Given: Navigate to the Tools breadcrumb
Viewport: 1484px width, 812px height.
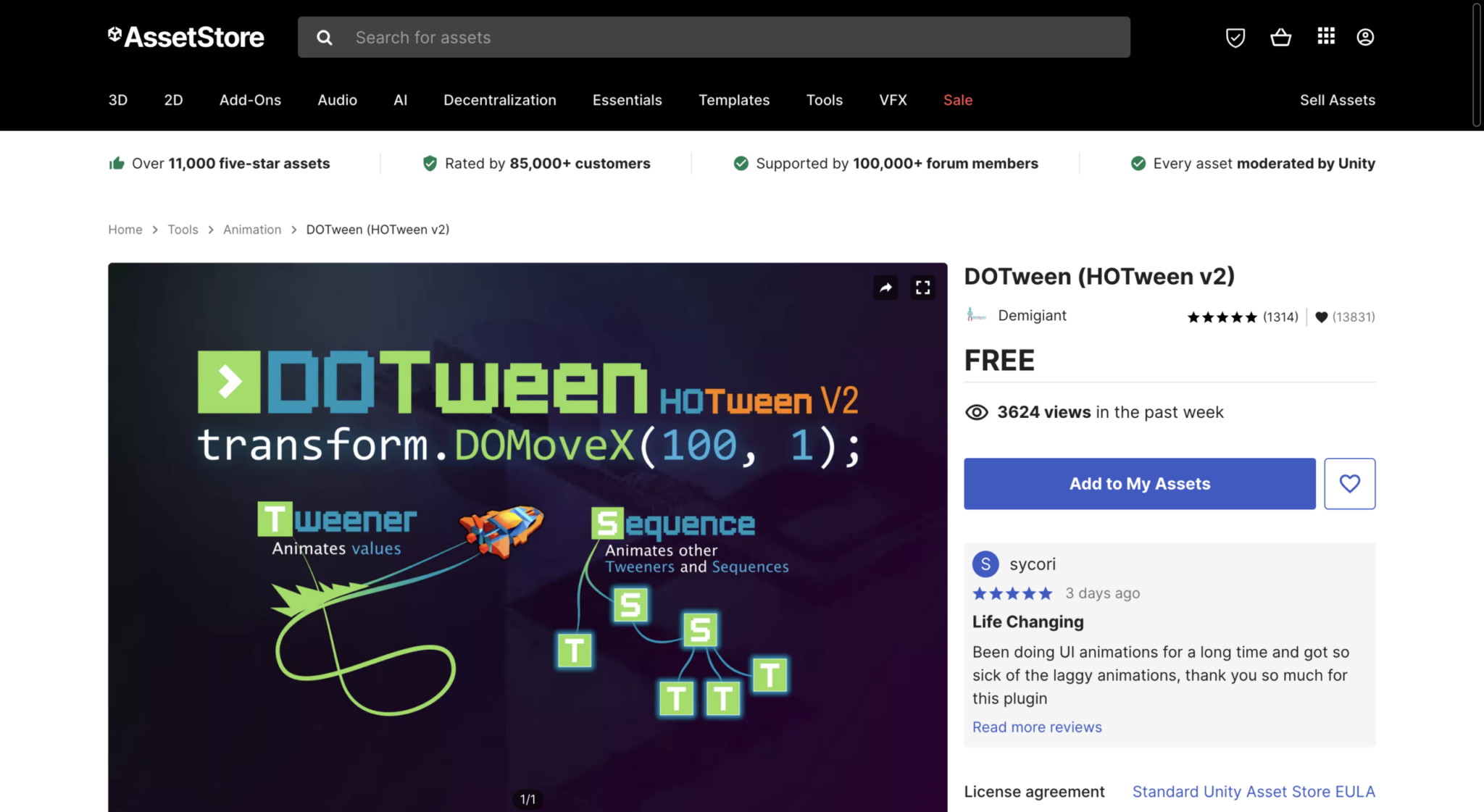Looking at the screenshot, I should click(183, 229).
